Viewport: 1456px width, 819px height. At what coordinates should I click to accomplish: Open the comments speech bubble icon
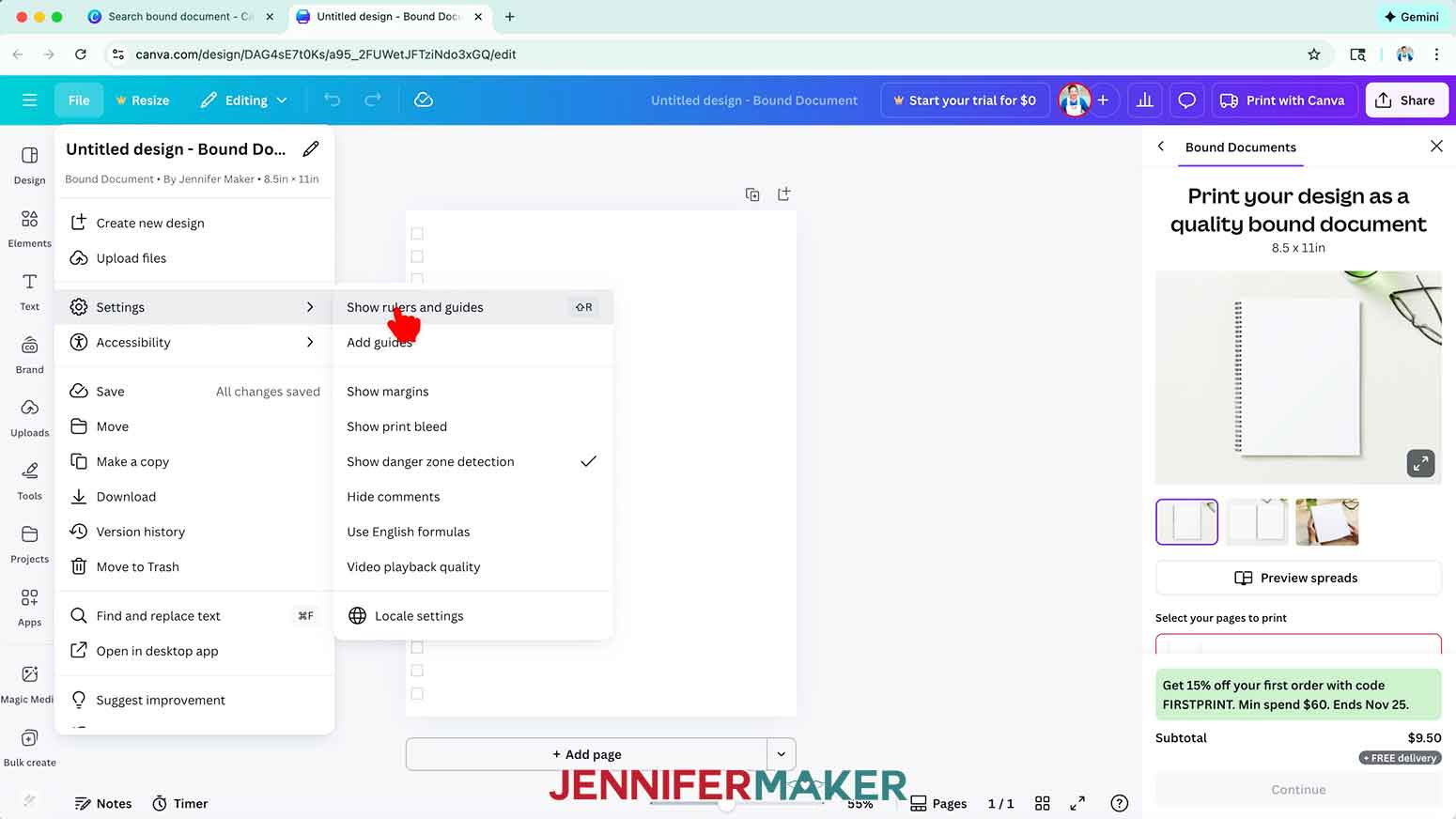point(1187,100)
